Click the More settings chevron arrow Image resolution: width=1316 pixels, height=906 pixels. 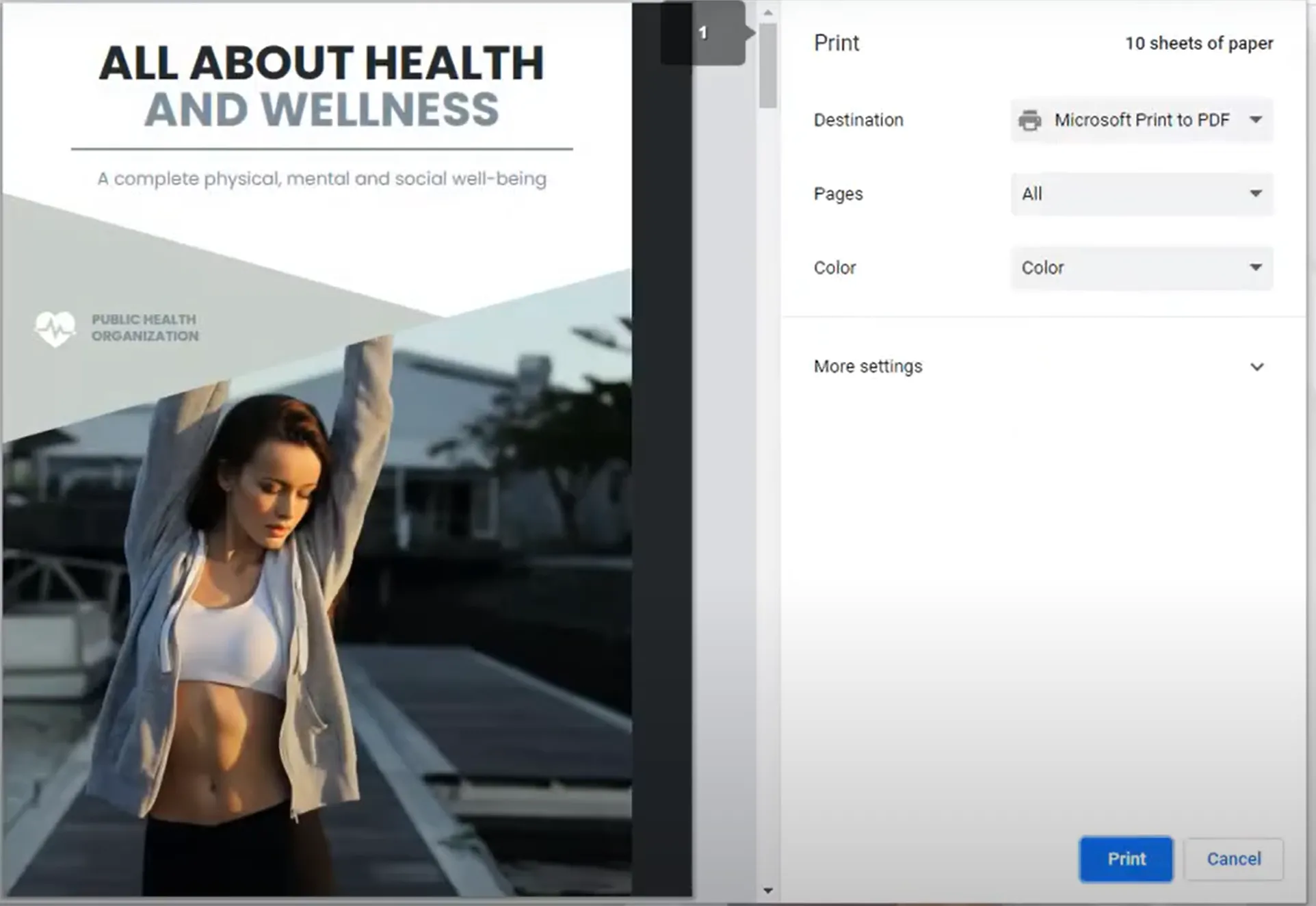click(1256, 367)
